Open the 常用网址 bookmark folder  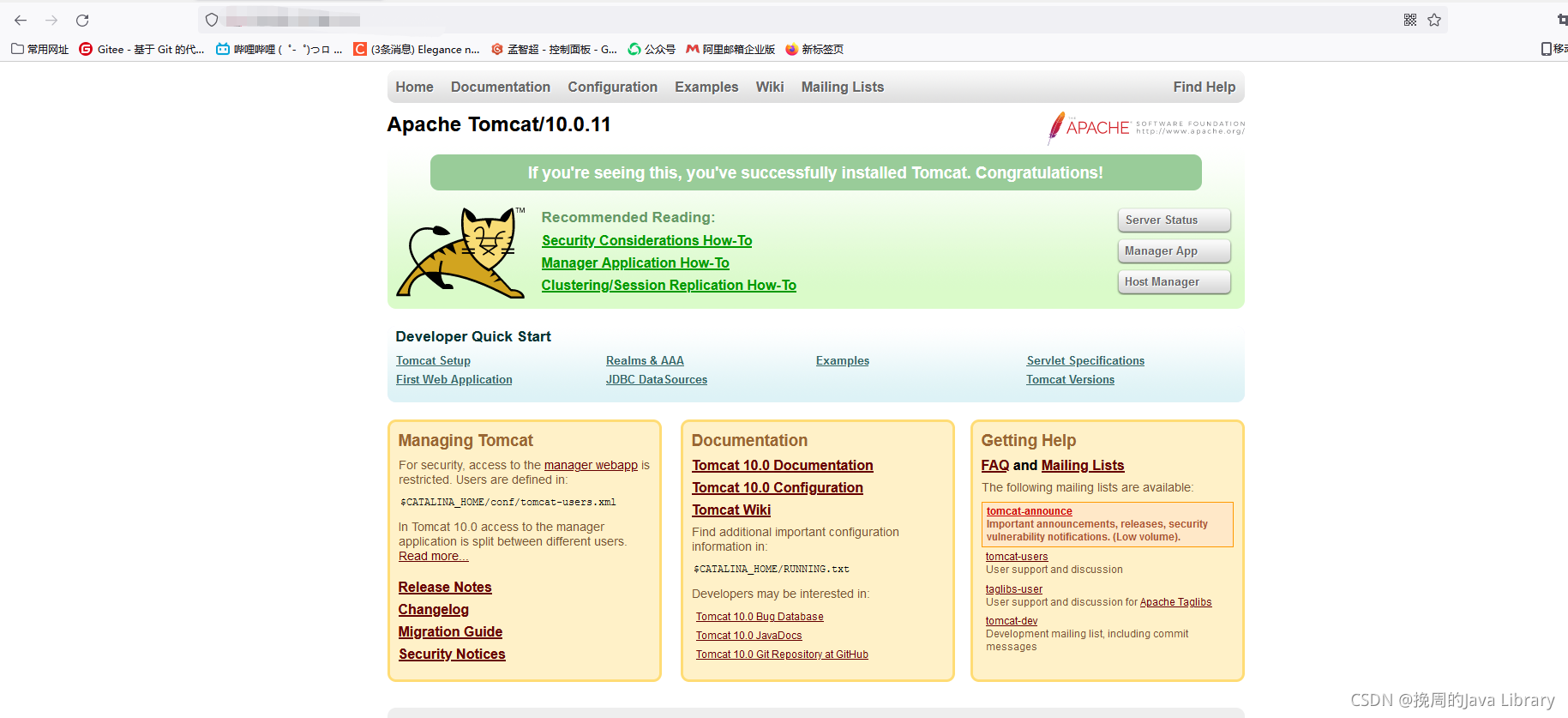click(39, 49)
